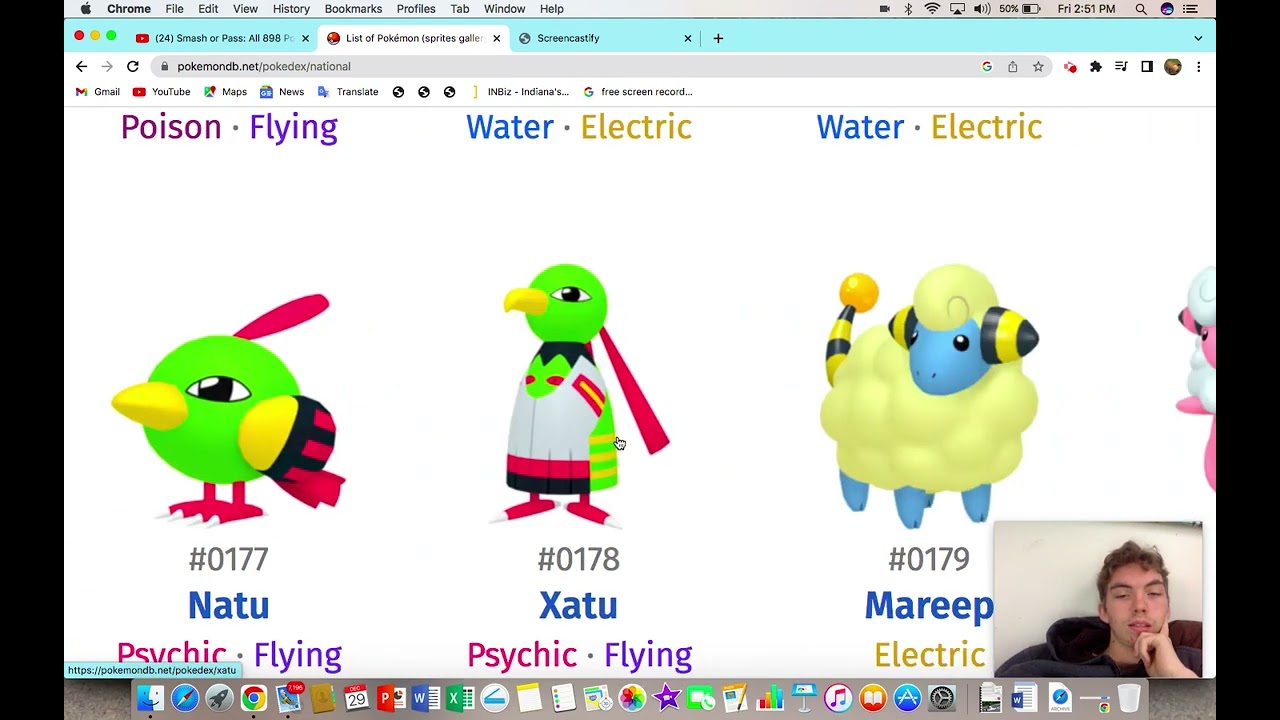Click the Electric type under Mareep
1280x720 pixels.
coord(930,655)
